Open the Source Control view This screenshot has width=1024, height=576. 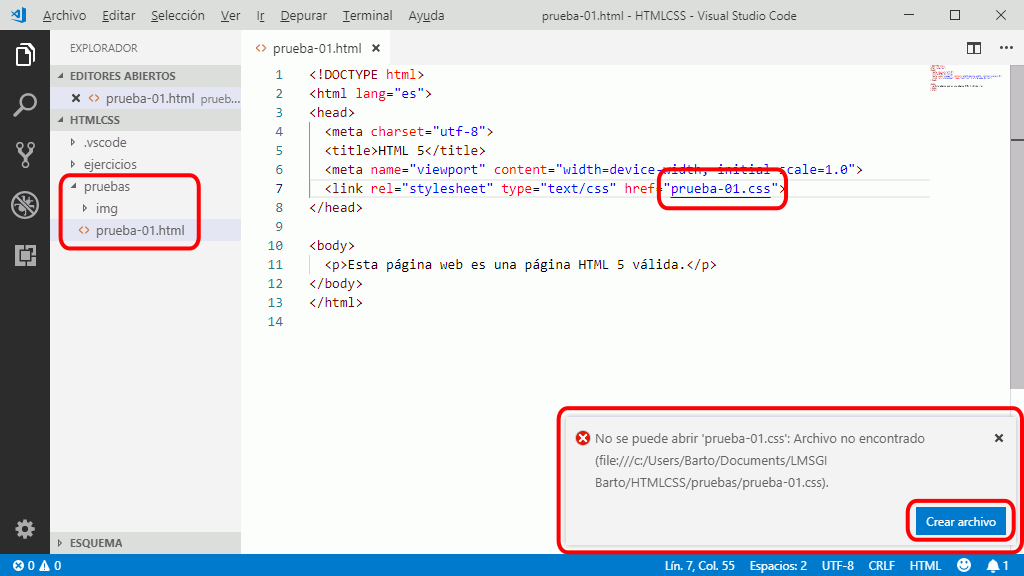click(25, 155)
